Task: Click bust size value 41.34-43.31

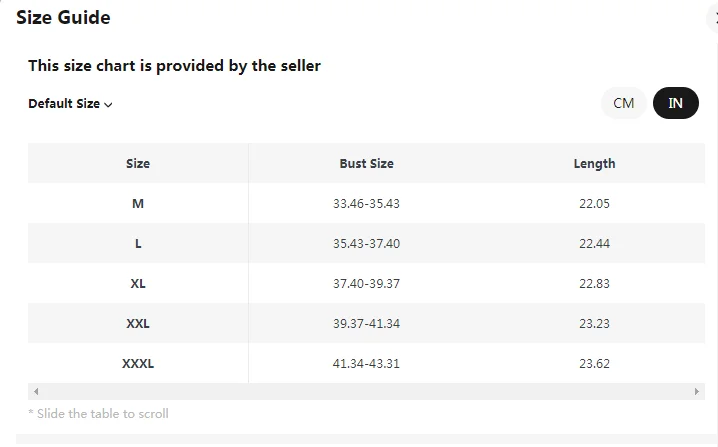Action: (366, 363)
